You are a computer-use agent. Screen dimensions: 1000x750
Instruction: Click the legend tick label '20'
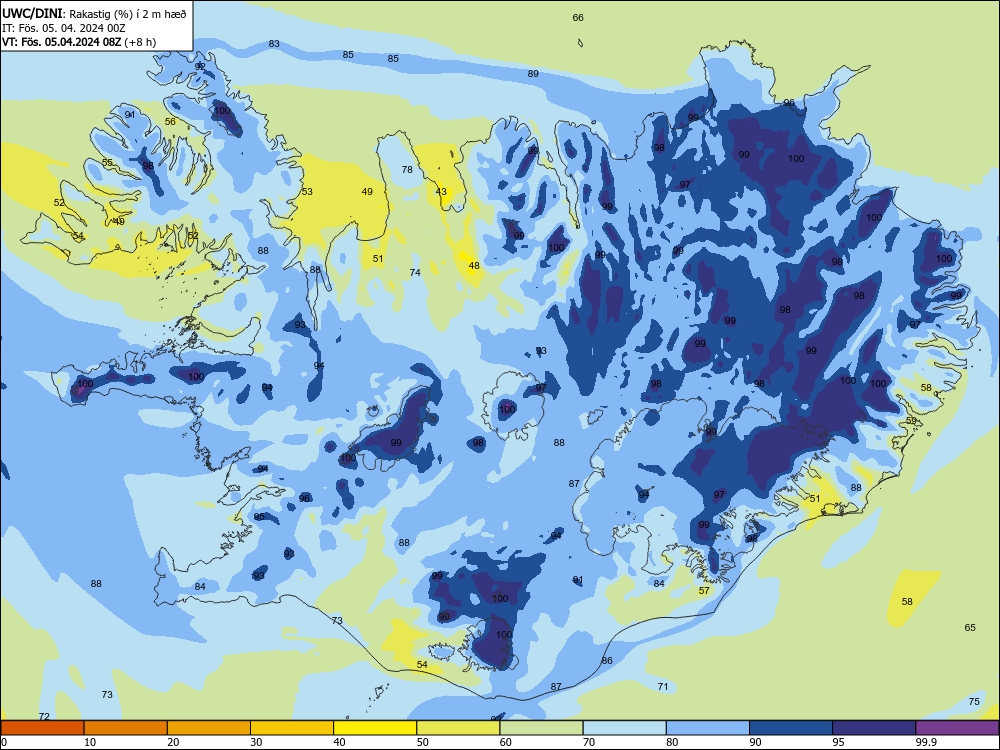tap(173, 742)
